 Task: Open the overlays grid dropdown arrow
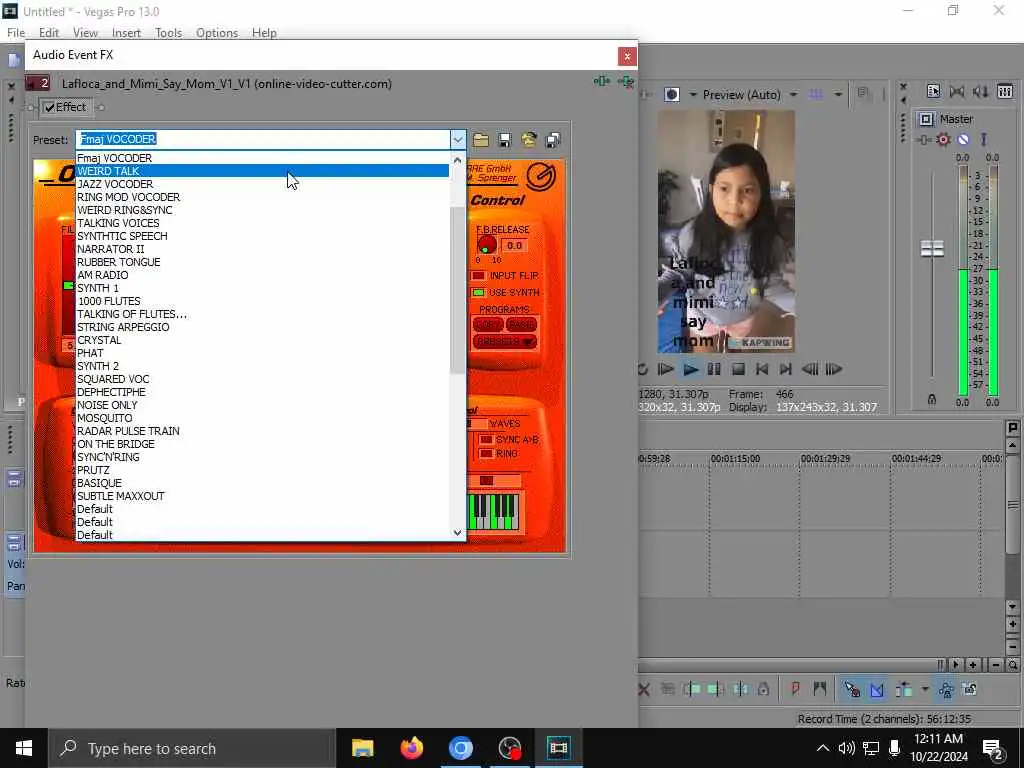pos(838,95)
